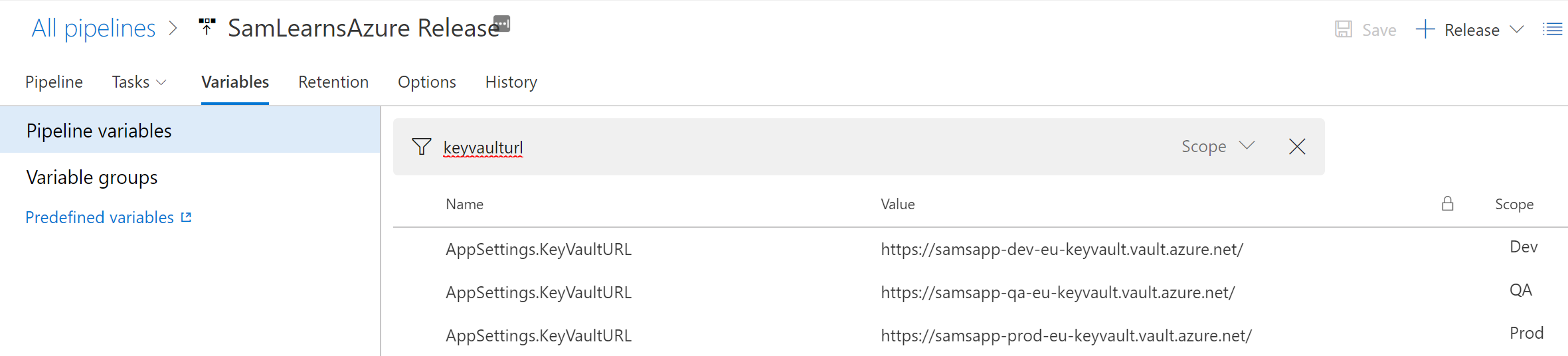Click the Save disk icon
Screen dimensions: 1568x356
(x=1344, y=29)
